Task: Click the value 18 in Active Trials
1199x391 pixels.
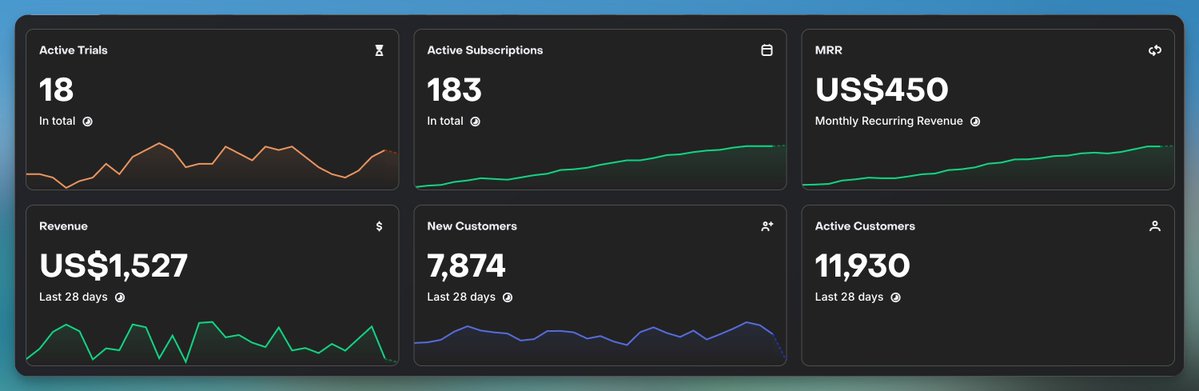Action: [x=57, y=90]
